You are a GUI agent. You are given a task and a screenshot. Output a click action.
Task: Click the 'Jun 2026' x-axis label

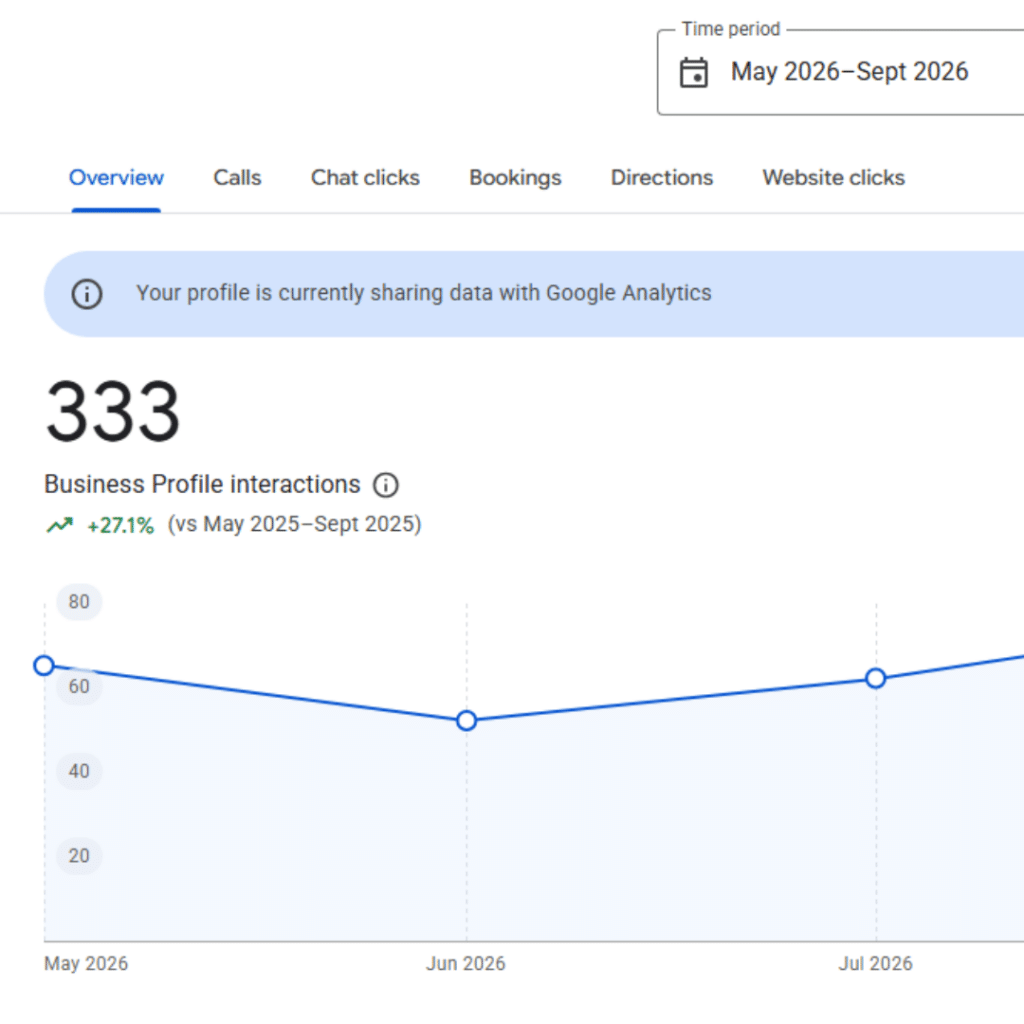click(x=466, y=964)
